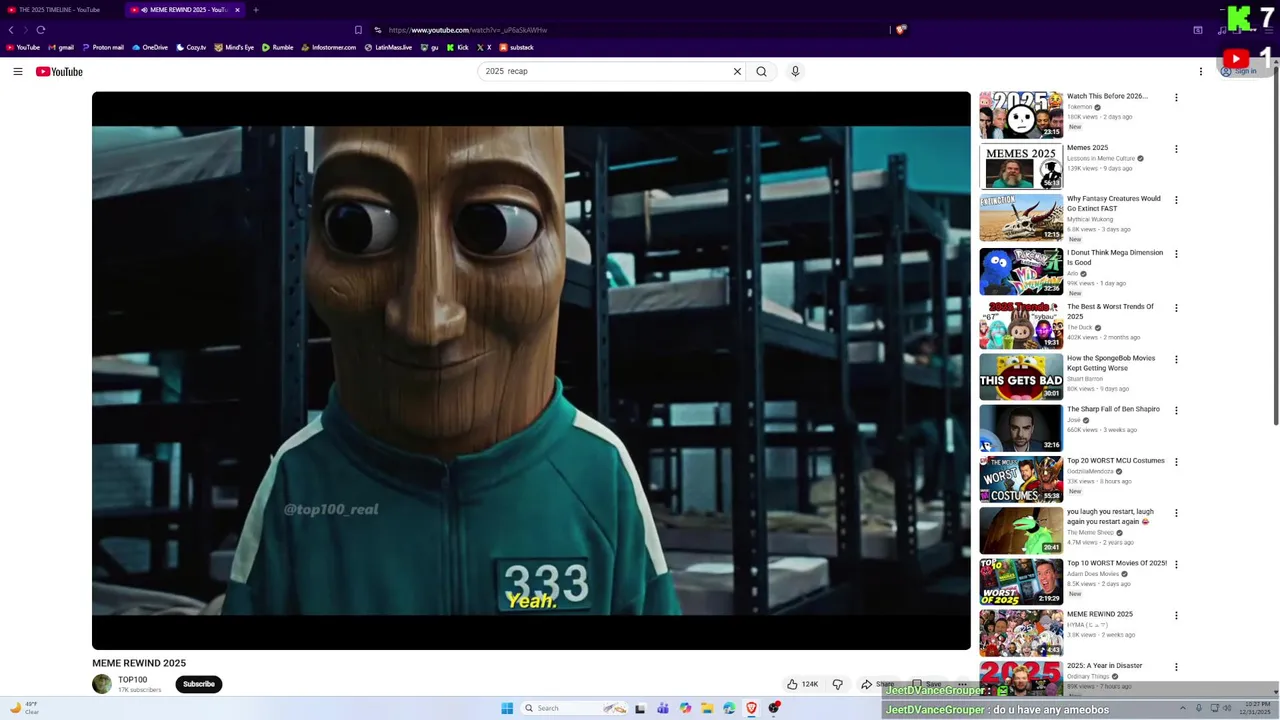Open options menu for 'Top 20 WORST MCU Costumes'
The height and width of the screenshot is (720, 1280).
1176,462
